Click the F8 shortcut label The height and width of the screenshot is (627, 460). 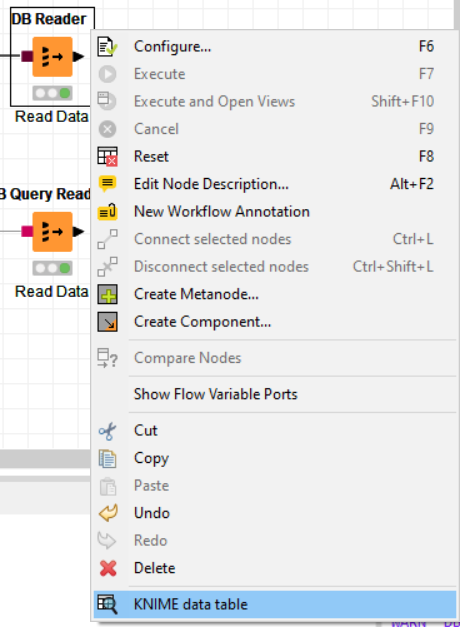pos(426,156)
